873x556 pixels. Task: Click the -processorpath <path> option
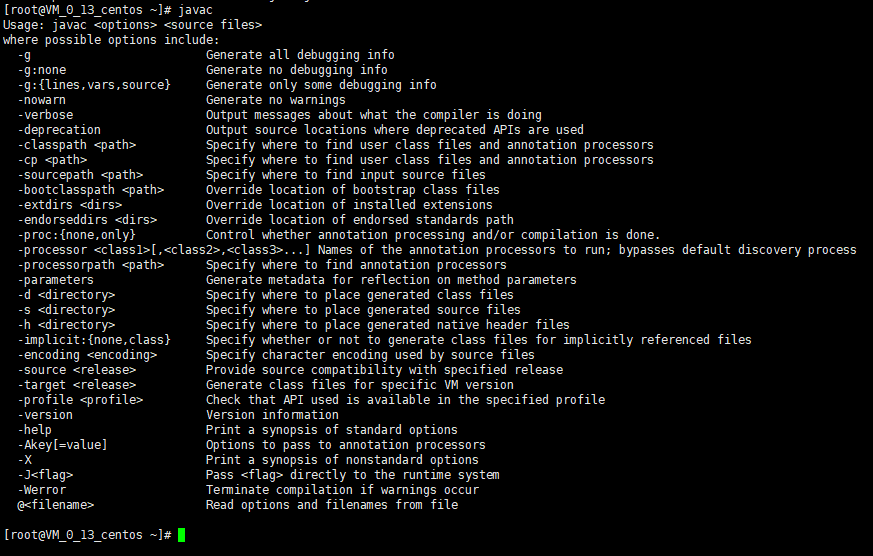point(91,265)
